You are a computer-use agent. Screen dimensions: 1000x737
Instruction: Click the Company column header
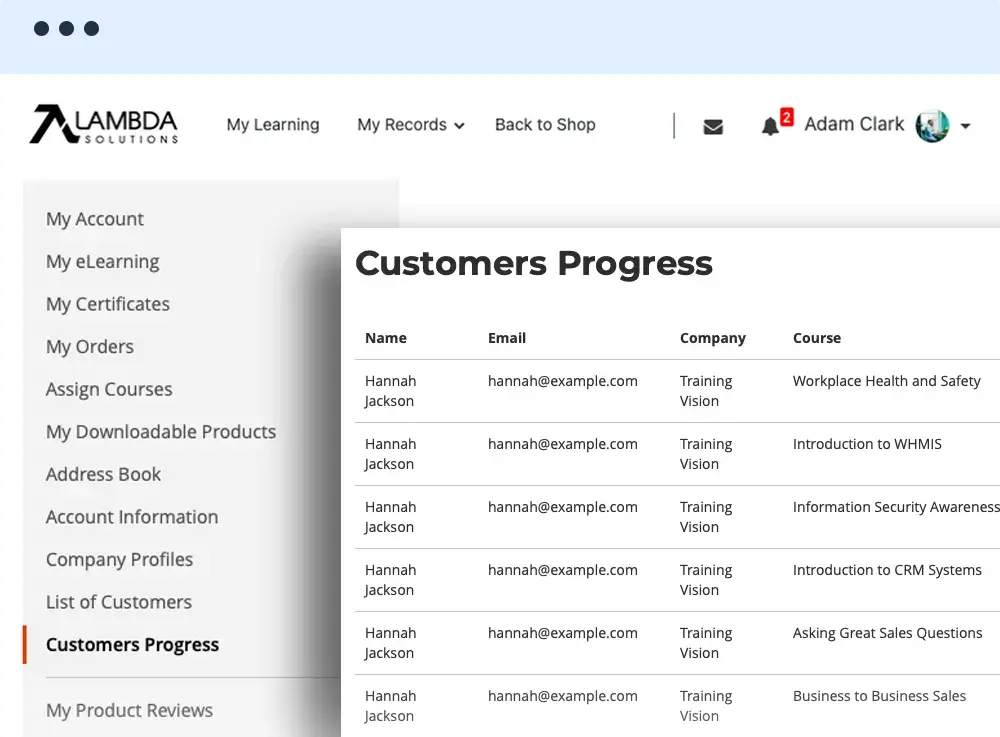[713, 339]
